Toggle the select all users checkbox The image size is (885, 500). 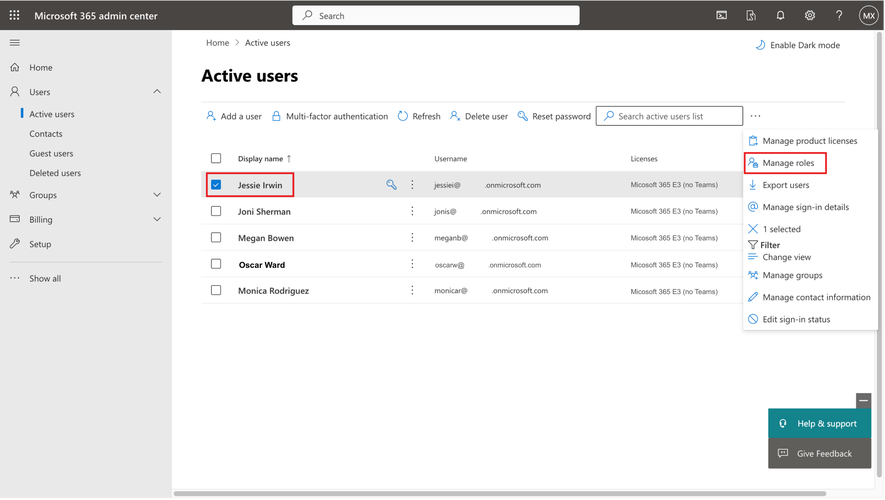pos(216,158)
